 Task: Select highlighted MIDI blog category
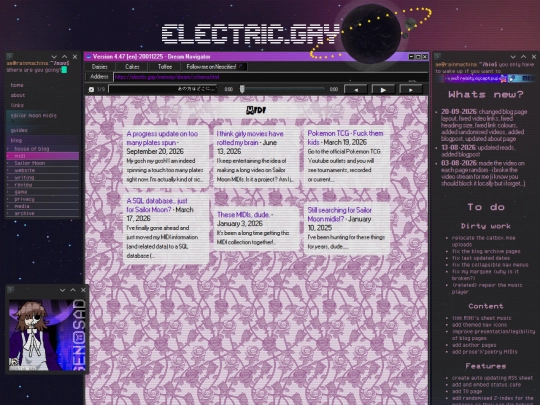(x=43, y=156)
